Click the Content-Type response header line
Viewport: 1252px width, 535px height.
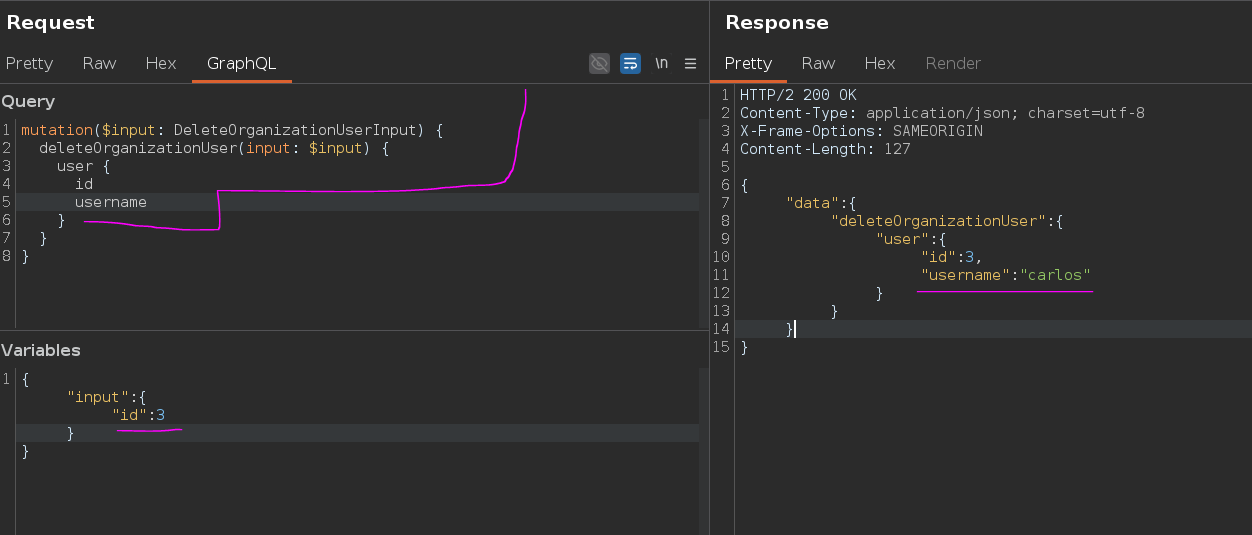[942, 113]
